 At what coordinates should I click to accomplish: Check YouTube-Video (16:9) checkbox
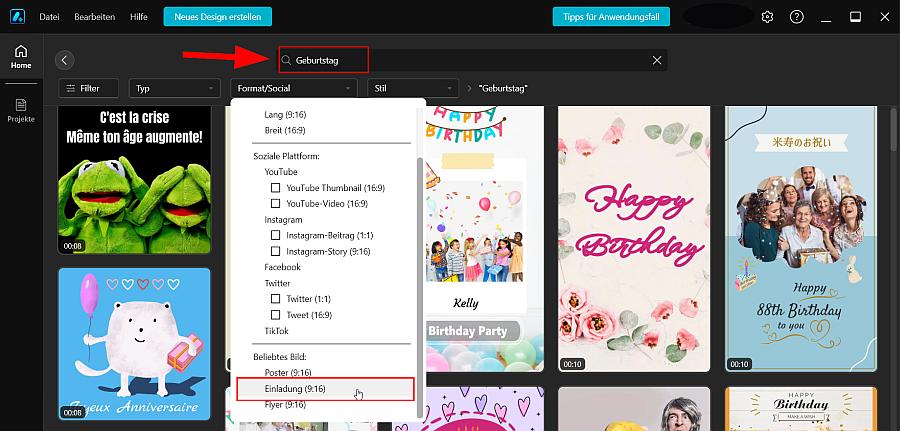[x=276, y=203]
